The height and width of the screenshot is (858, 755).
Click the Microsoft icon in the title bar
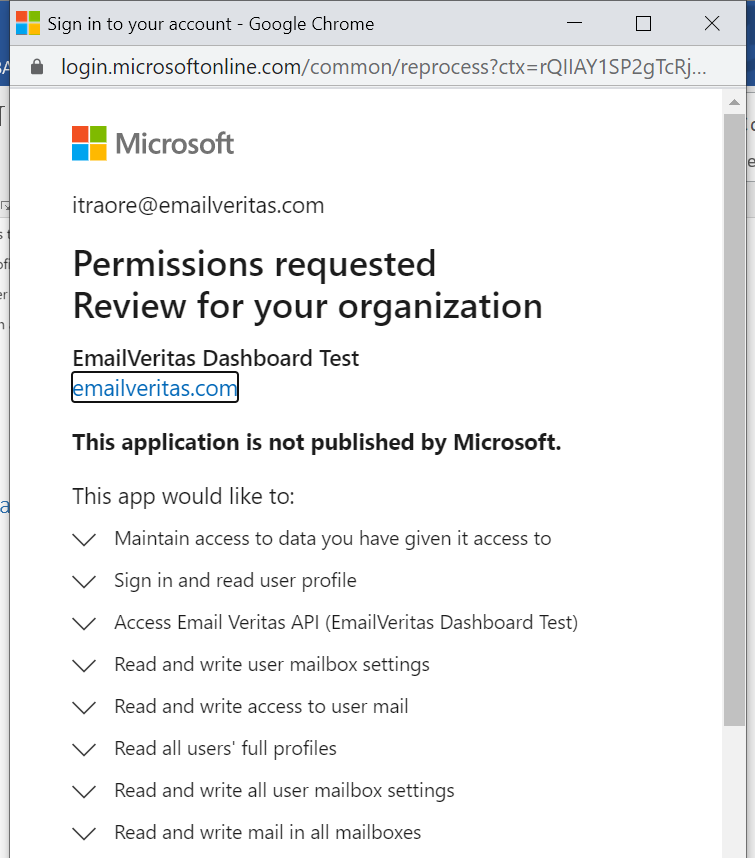pos(28,24)
